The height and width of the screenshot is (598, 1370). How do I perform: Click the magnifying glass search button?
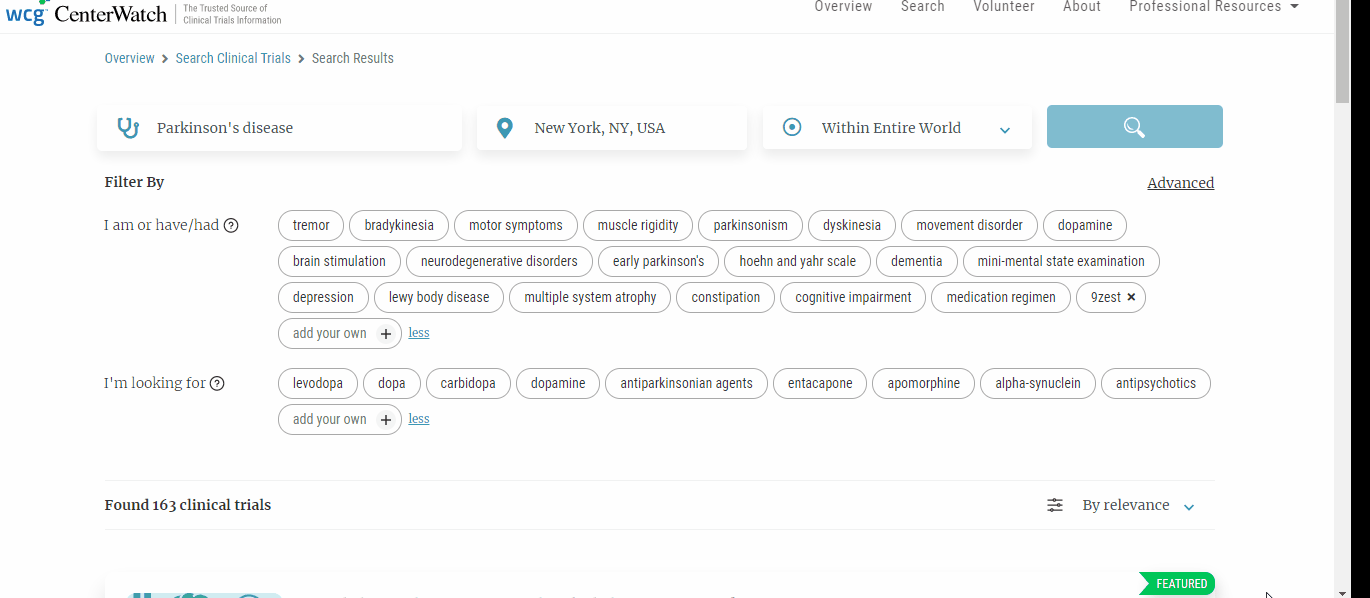tap(1134, 127)
